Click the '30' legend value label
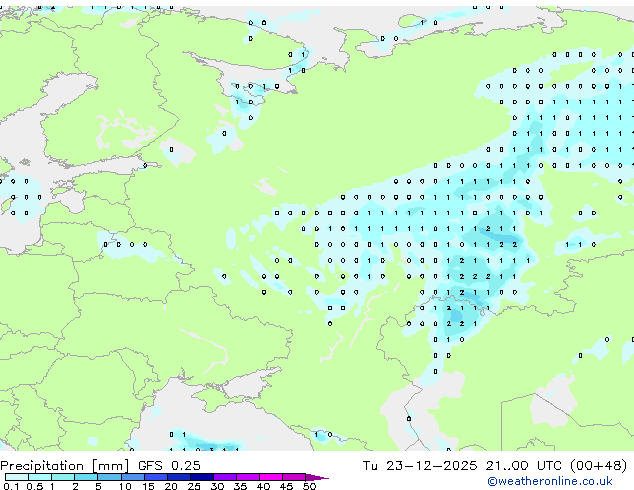Viewport: 634px width, 490px height. pos(217,486)
